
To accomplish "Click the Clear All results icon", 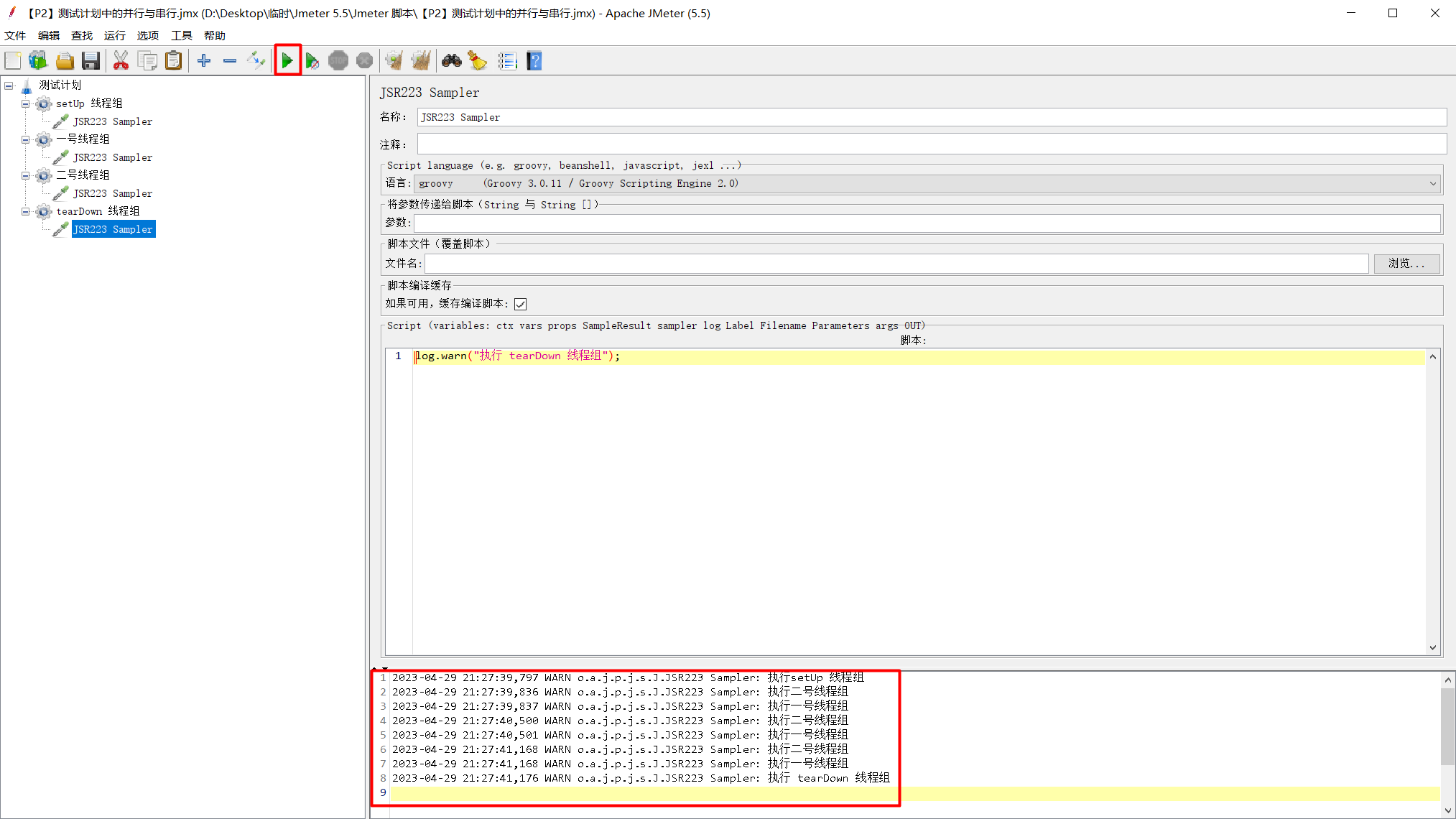I will 421,61.
